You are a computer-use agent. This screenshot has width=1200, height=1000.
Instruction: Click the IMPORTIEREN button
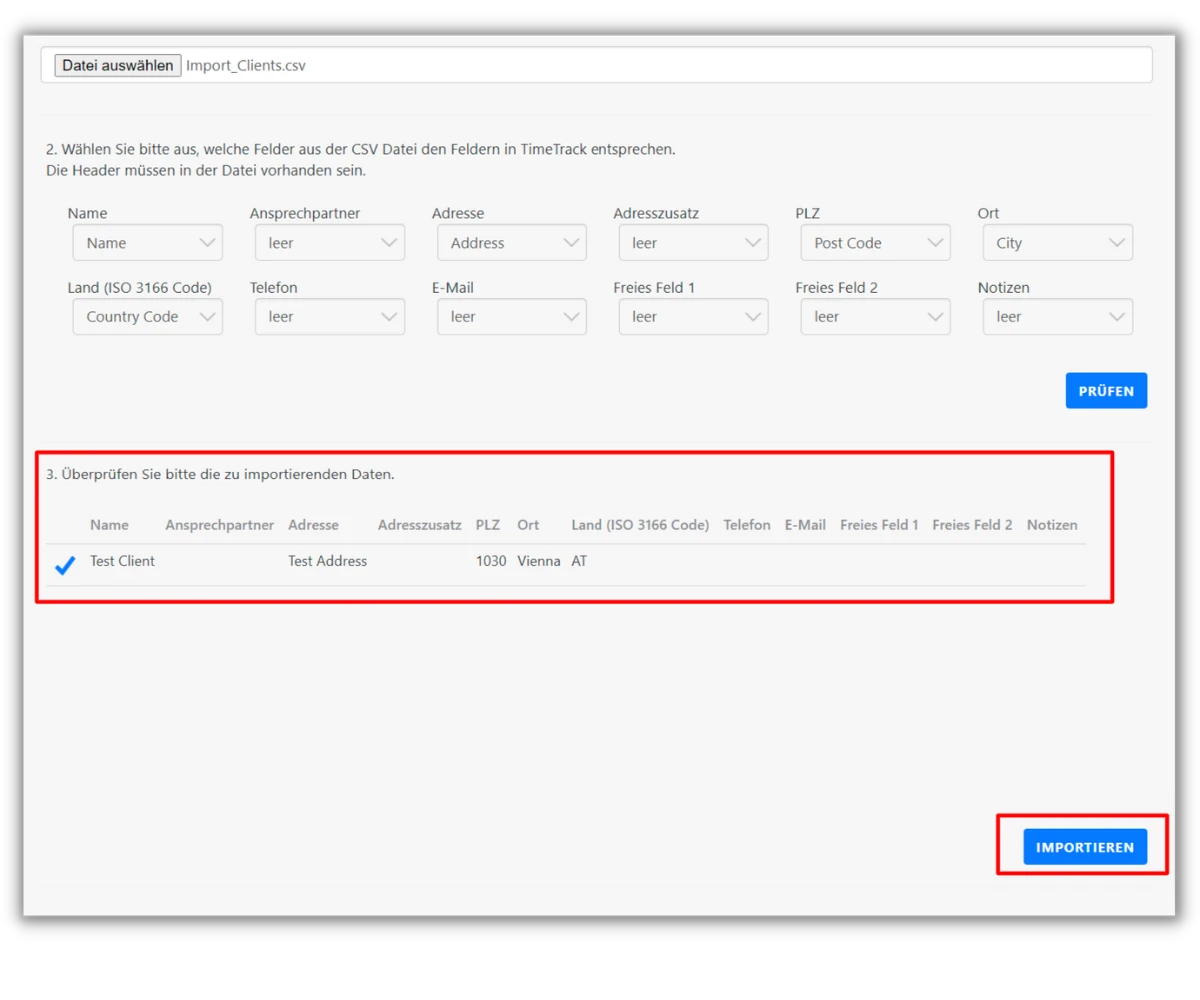[x=1085, y=846]
